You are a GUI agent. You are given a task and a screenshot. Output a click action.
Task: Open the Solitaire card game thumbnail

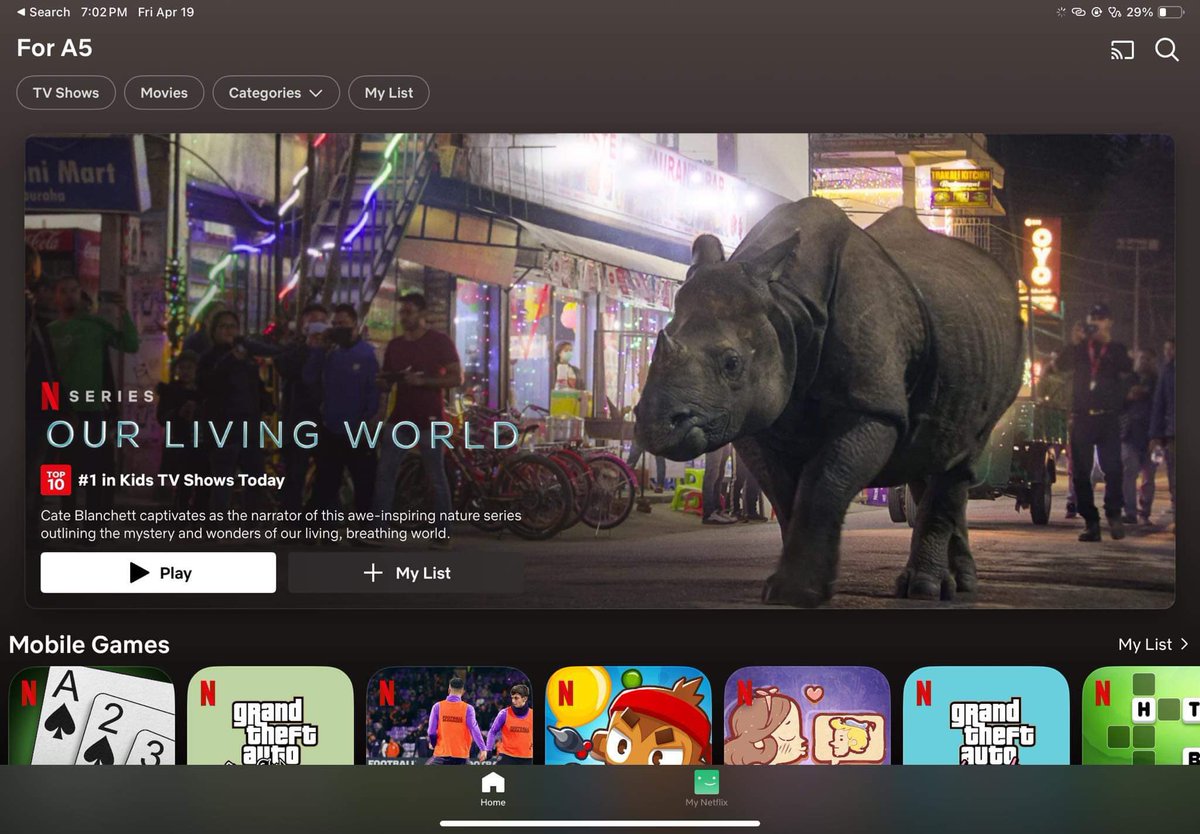pyautogui.click(x=92, y=716)
